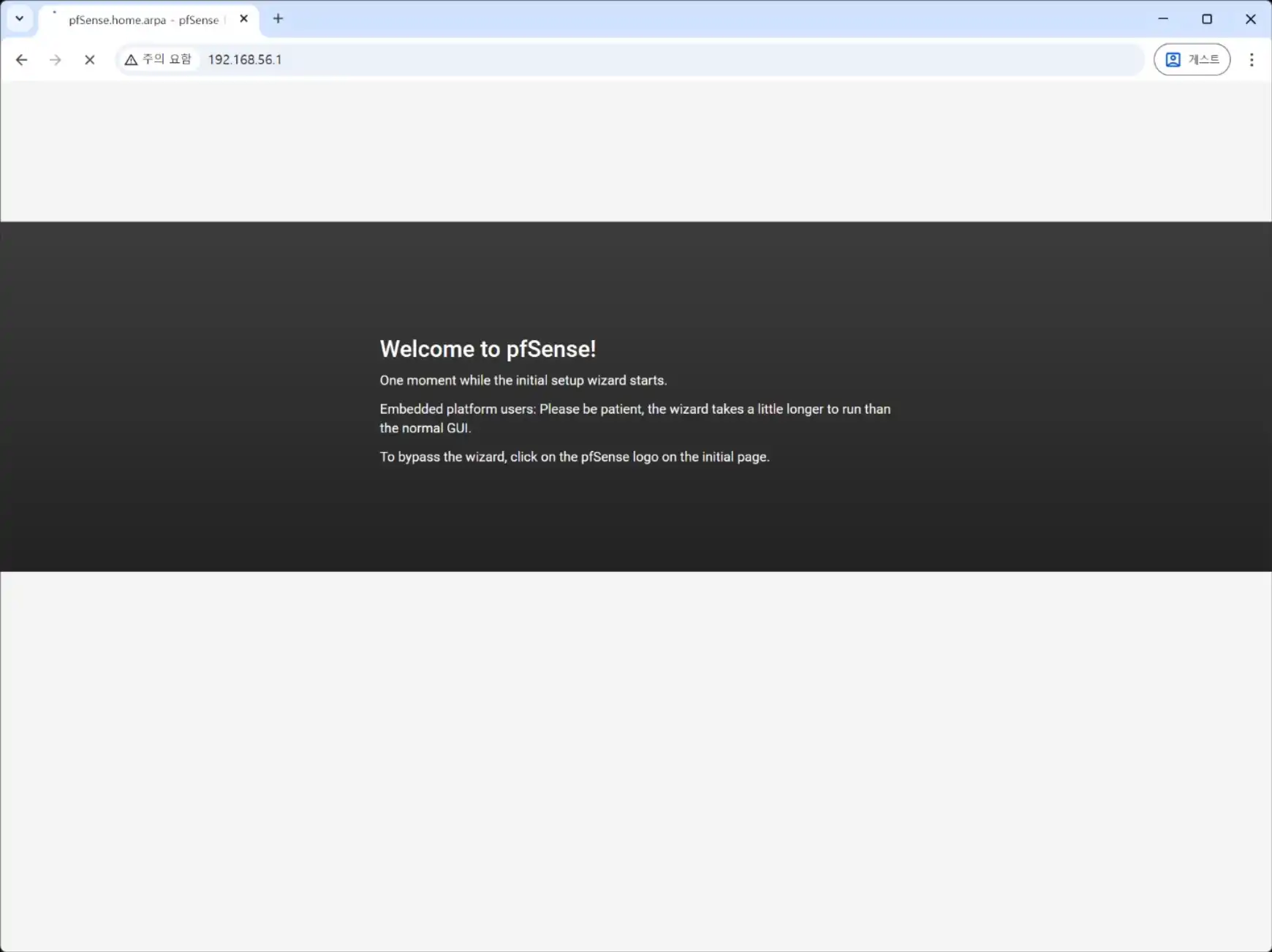Image resolution: width=1272 pixels, height=952 pixels.
Task: Open the Chrome three-dot menu
Action: [1252, 60]
